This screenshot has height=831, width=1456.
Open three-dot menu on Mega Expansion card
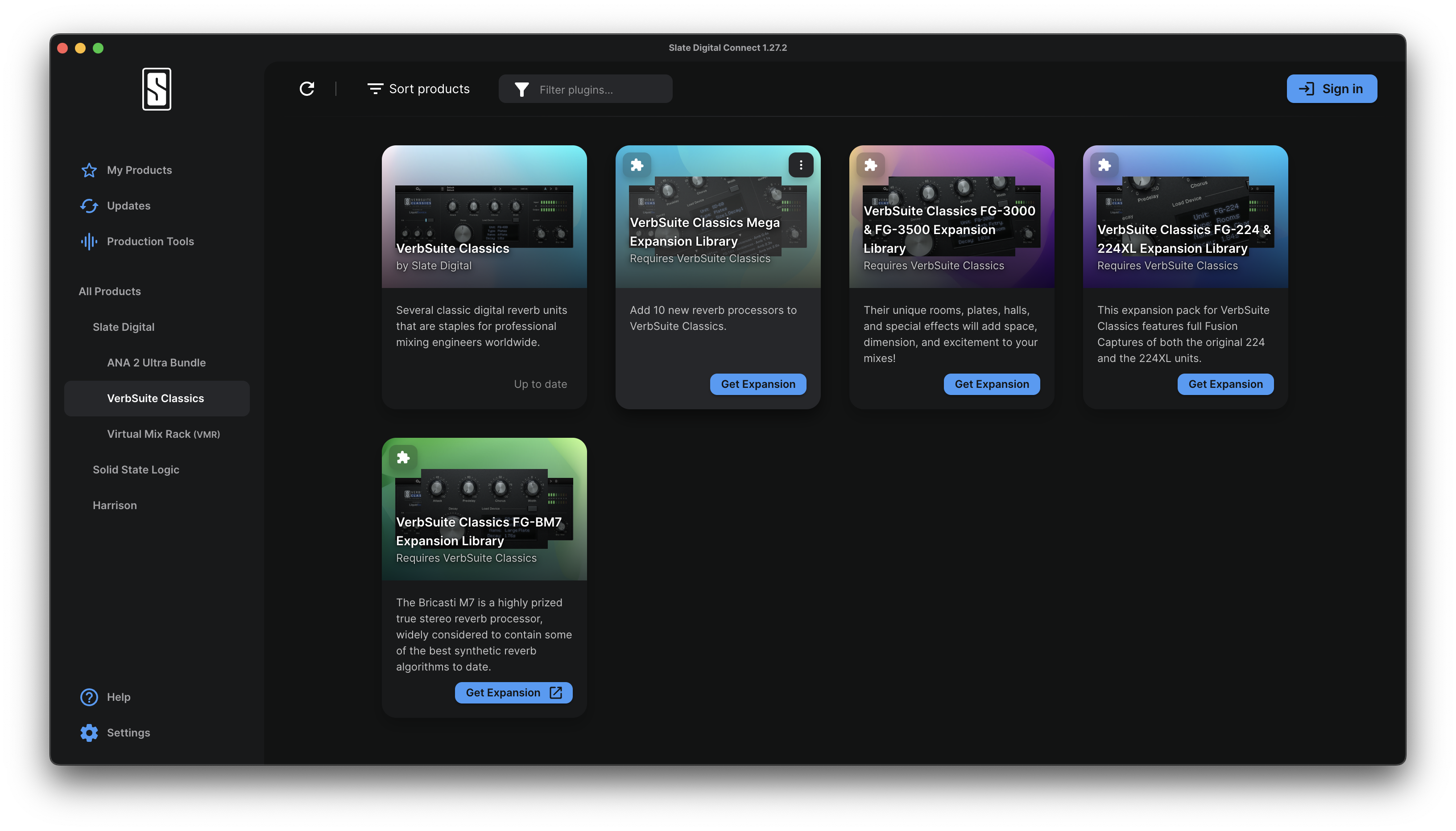click(801, 165)
